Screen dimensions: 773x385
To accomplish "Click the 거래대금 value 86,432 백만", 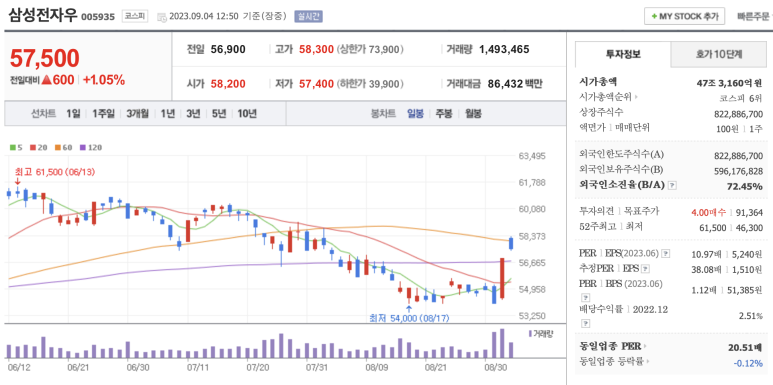I will 515,84.
